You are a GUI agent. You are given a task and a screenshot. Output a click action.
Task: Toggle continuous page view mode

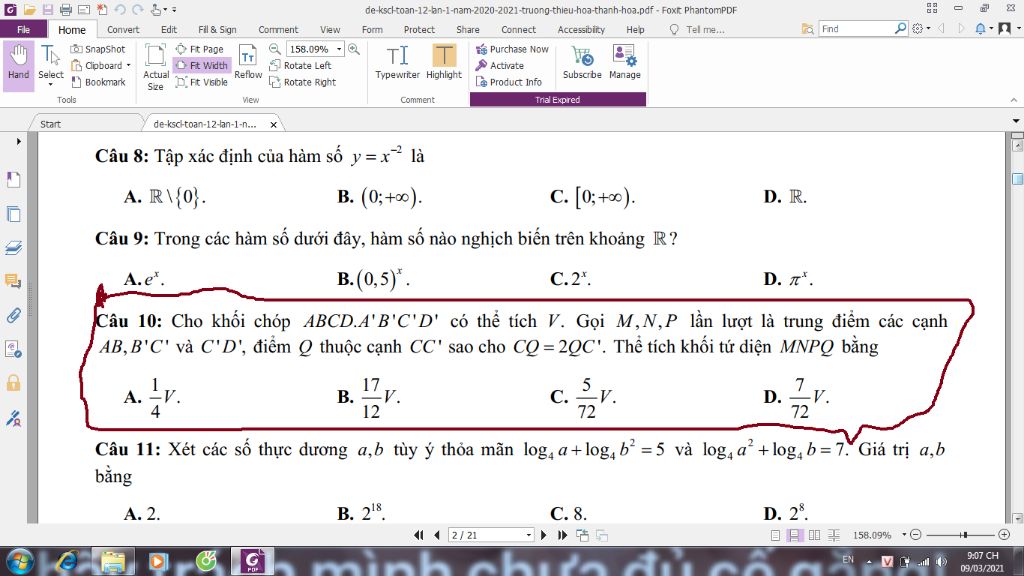pyautogui.click(x=794, y=536)
